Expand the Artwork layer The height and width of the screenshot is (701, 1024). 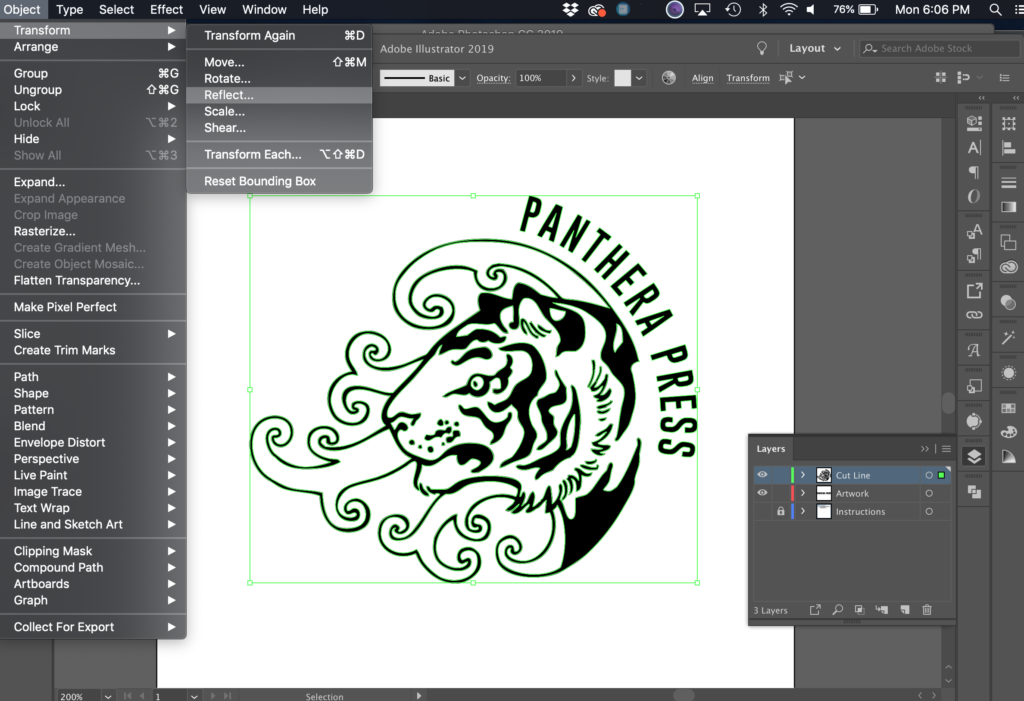pyautogui.click(x=803, y=493)
